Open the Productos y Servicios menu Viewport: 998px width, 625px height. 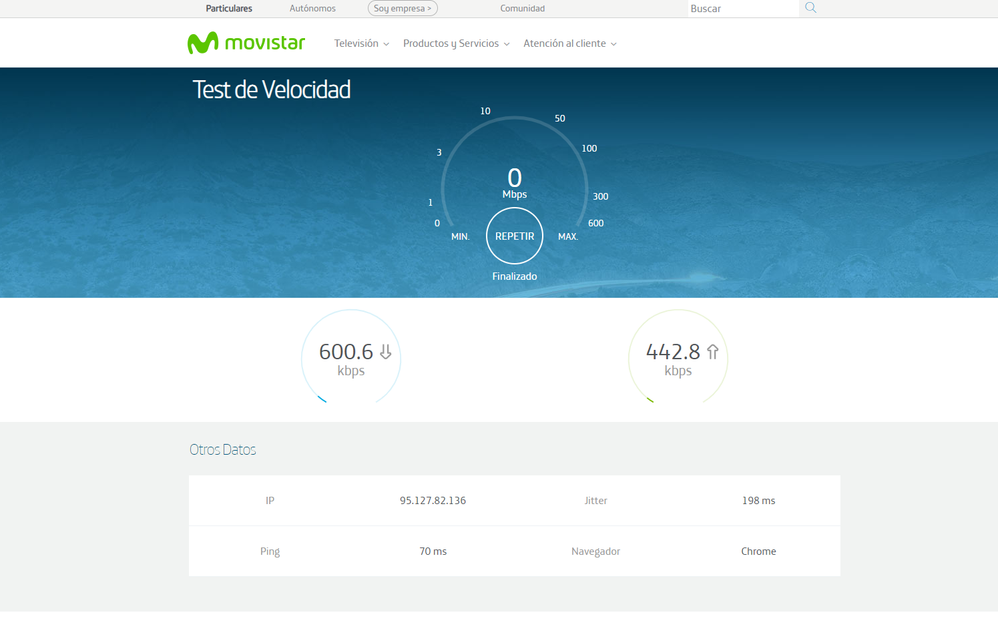pos(456,44)
